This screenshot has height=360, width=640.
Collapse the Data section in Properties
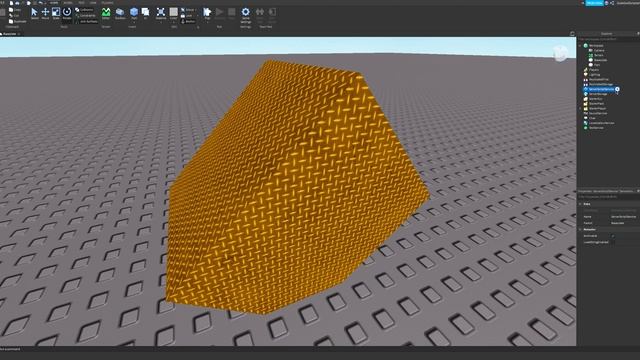point(580,204)
